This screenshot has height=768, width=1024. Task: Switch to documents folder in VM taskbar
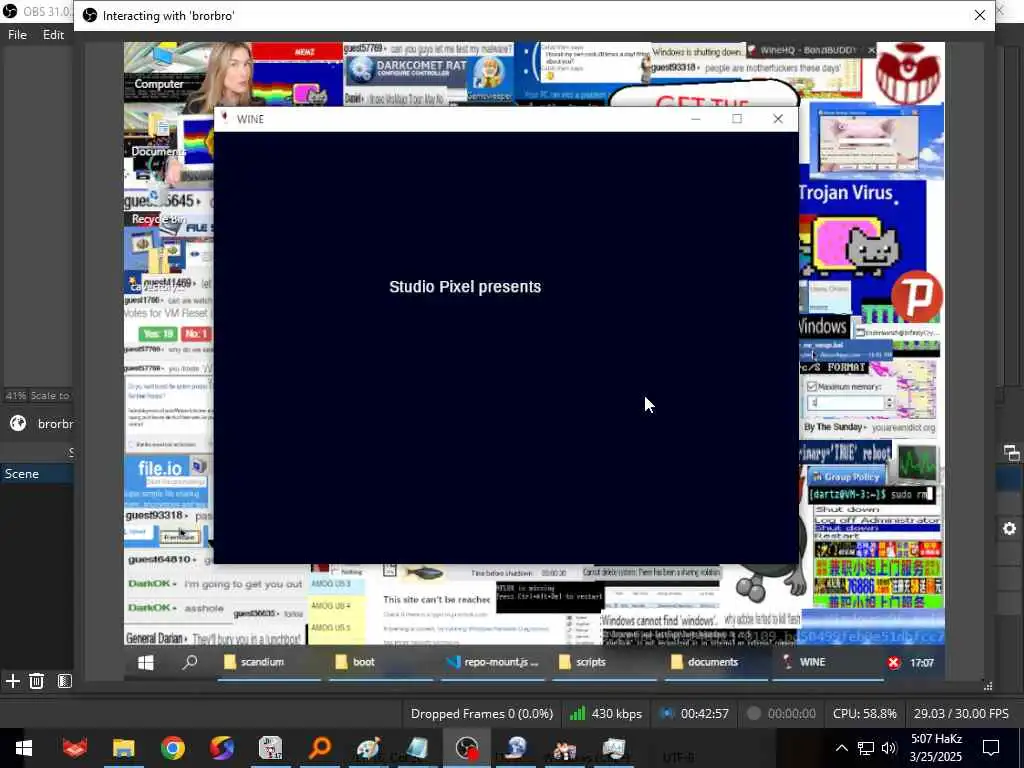coord(716,662)
